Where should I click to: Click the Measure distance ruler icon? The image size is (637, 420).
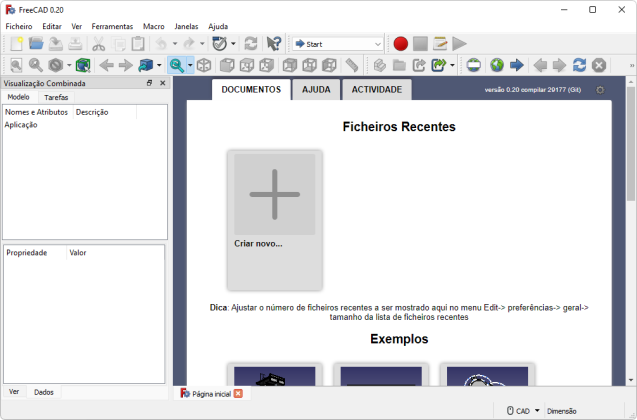(x=352, y=66)
